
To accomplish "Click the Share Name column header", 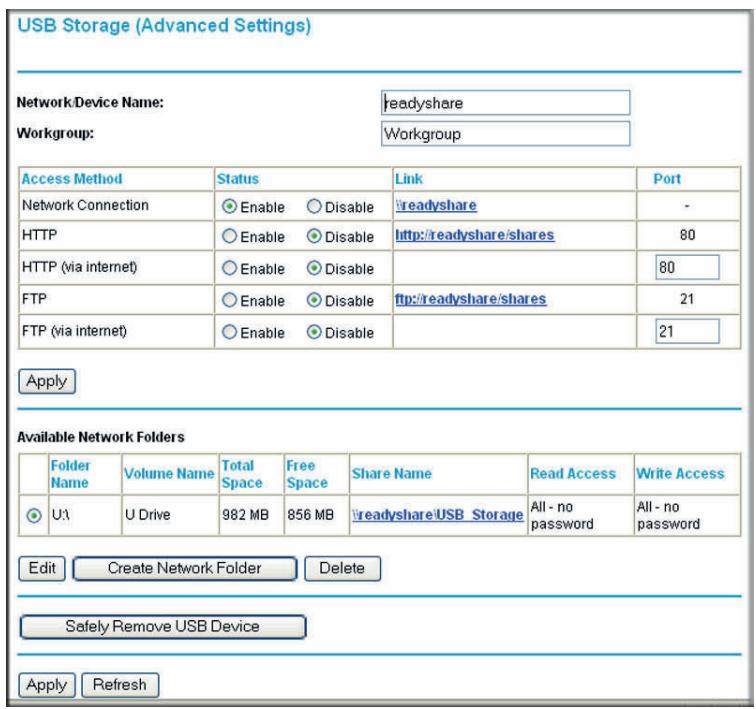I will point(392,474).
